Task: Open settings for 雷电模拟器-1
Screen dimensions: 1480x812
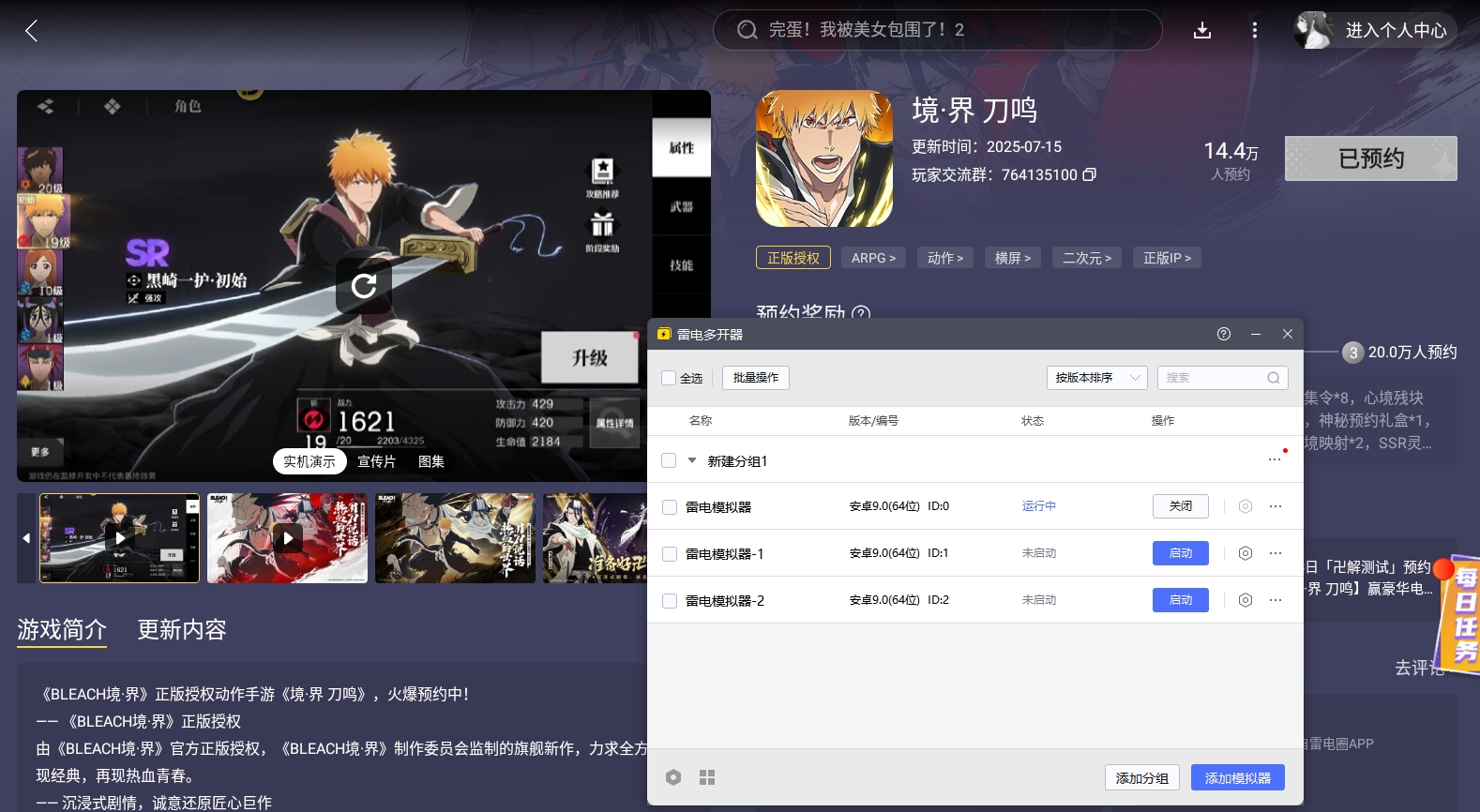Action: coord(1246,553)
